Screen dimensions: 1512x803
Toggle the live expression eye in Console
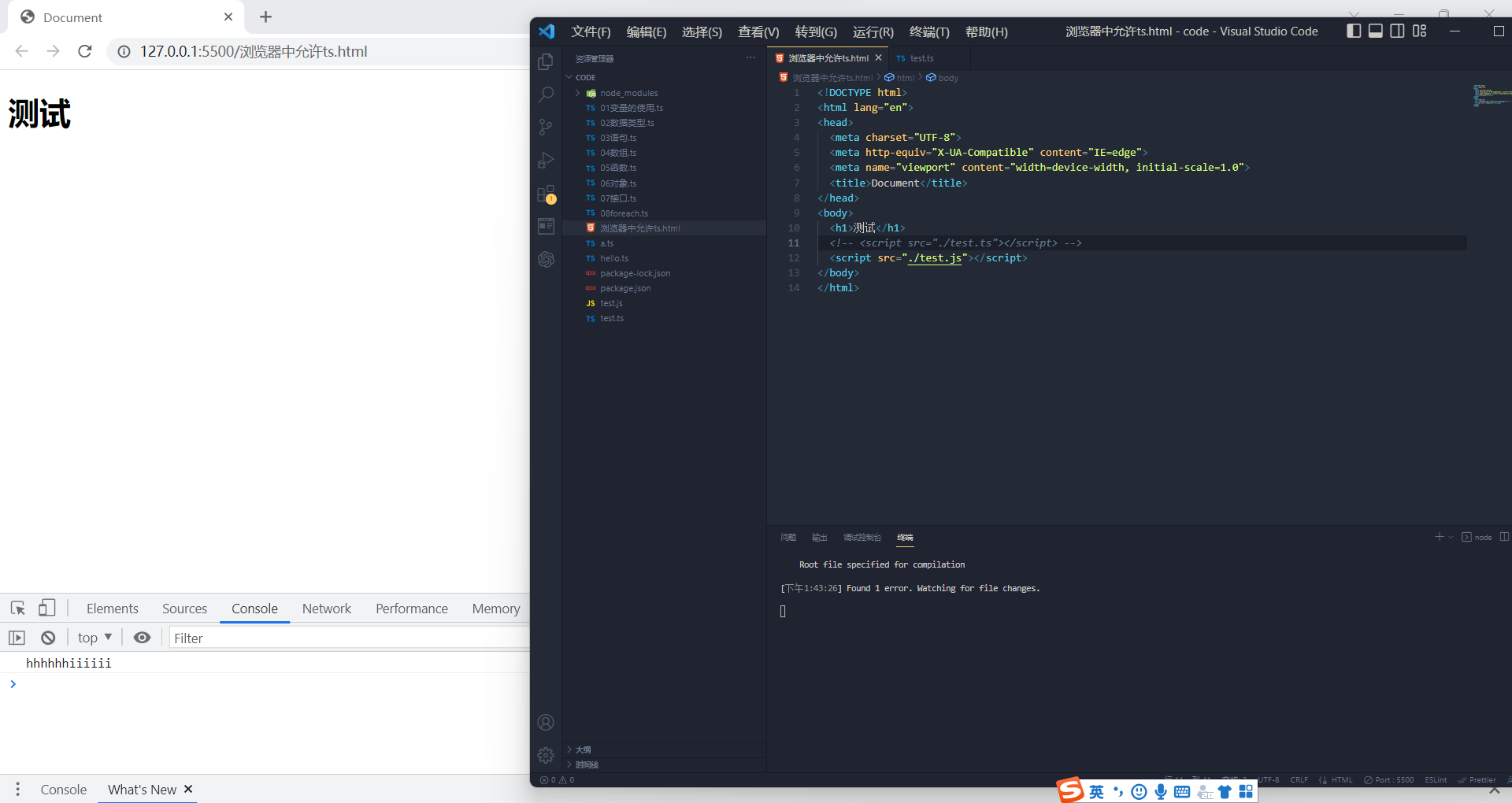pyautogui.click(x=142, y=638)
